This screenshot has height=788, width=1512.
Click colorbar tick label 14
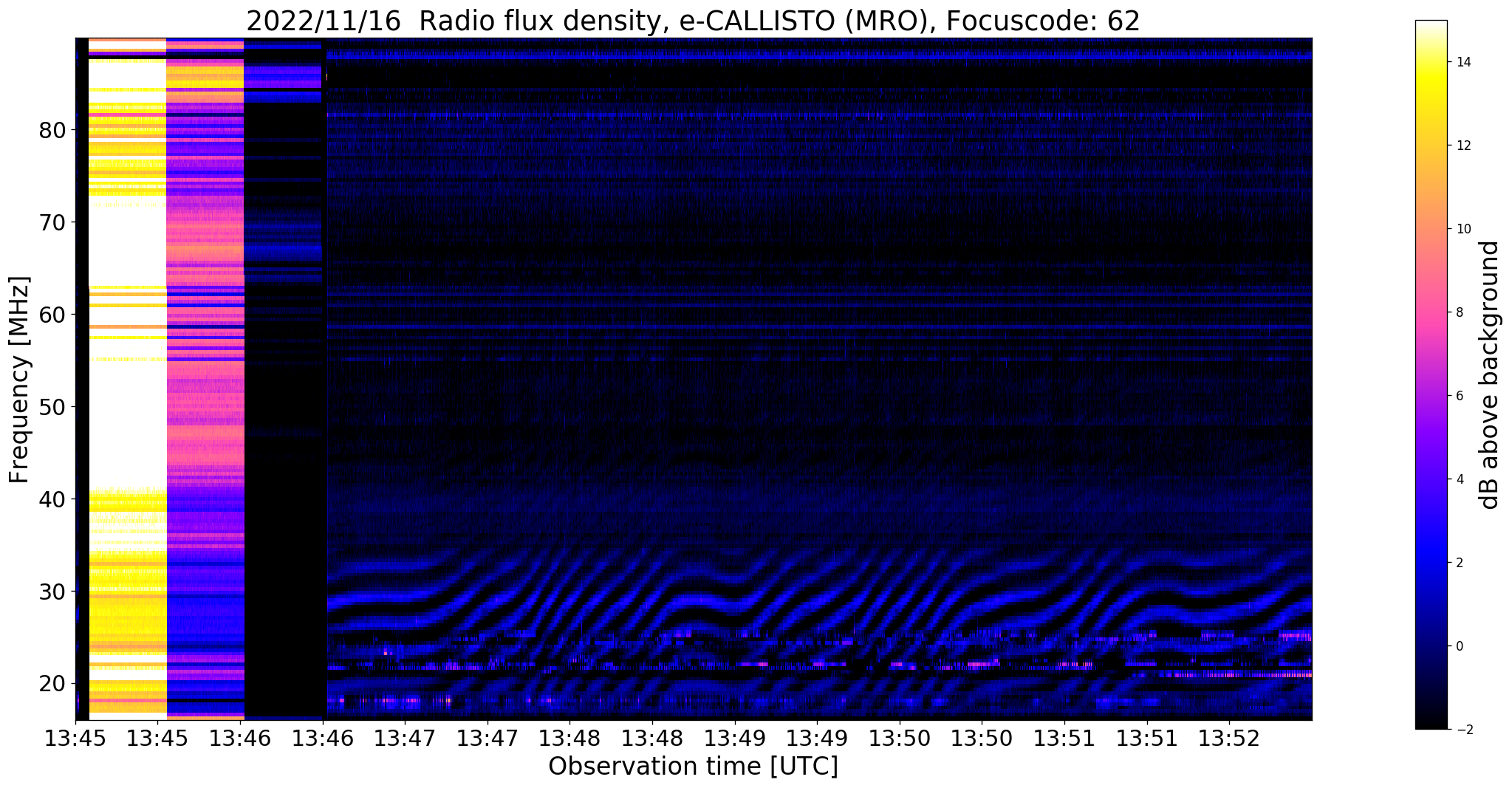click(1463, 63)
